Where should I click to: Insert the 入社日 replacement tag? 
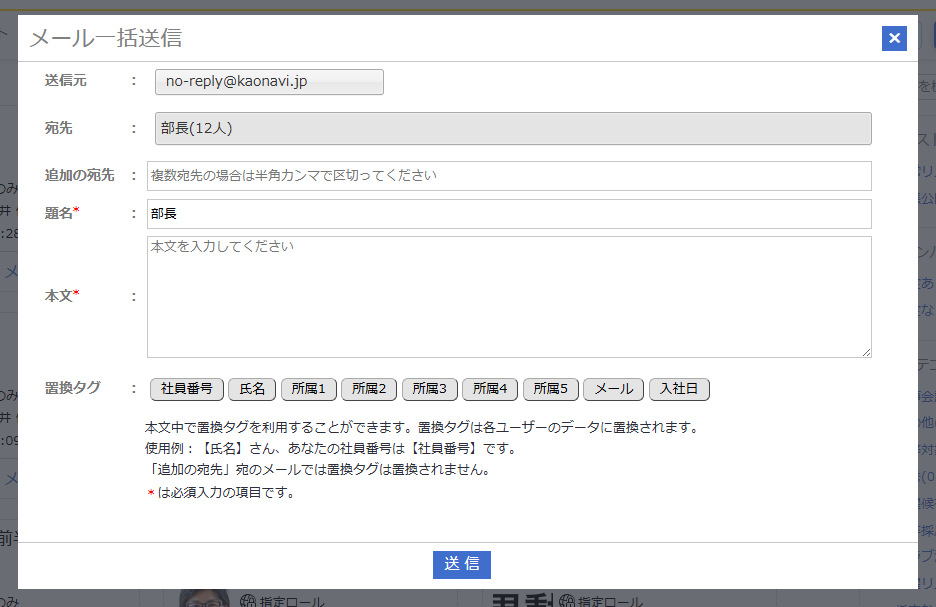click(x=680, y=389)
